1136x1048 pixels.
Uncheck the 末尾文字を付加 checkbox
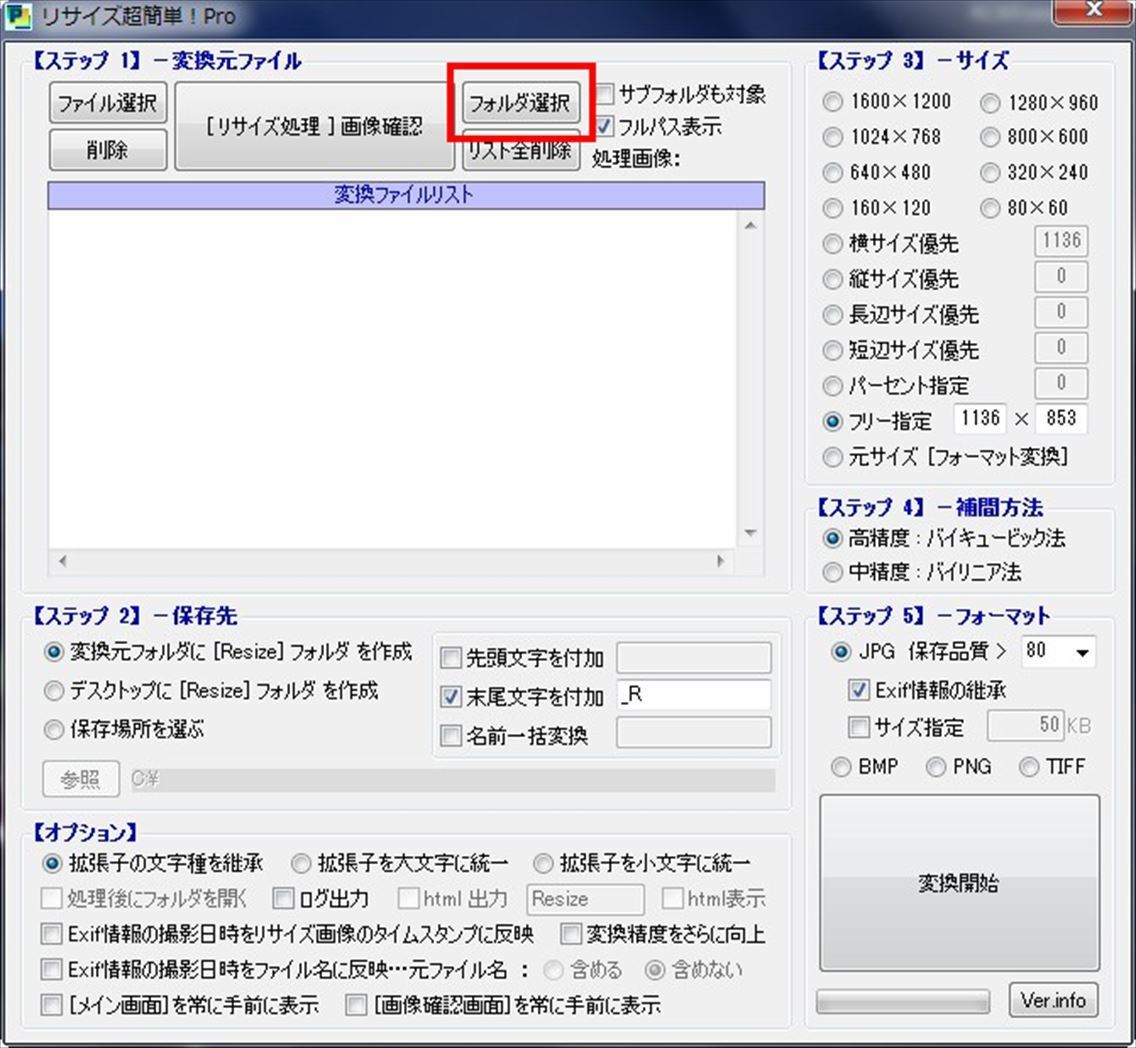point(451,696)
